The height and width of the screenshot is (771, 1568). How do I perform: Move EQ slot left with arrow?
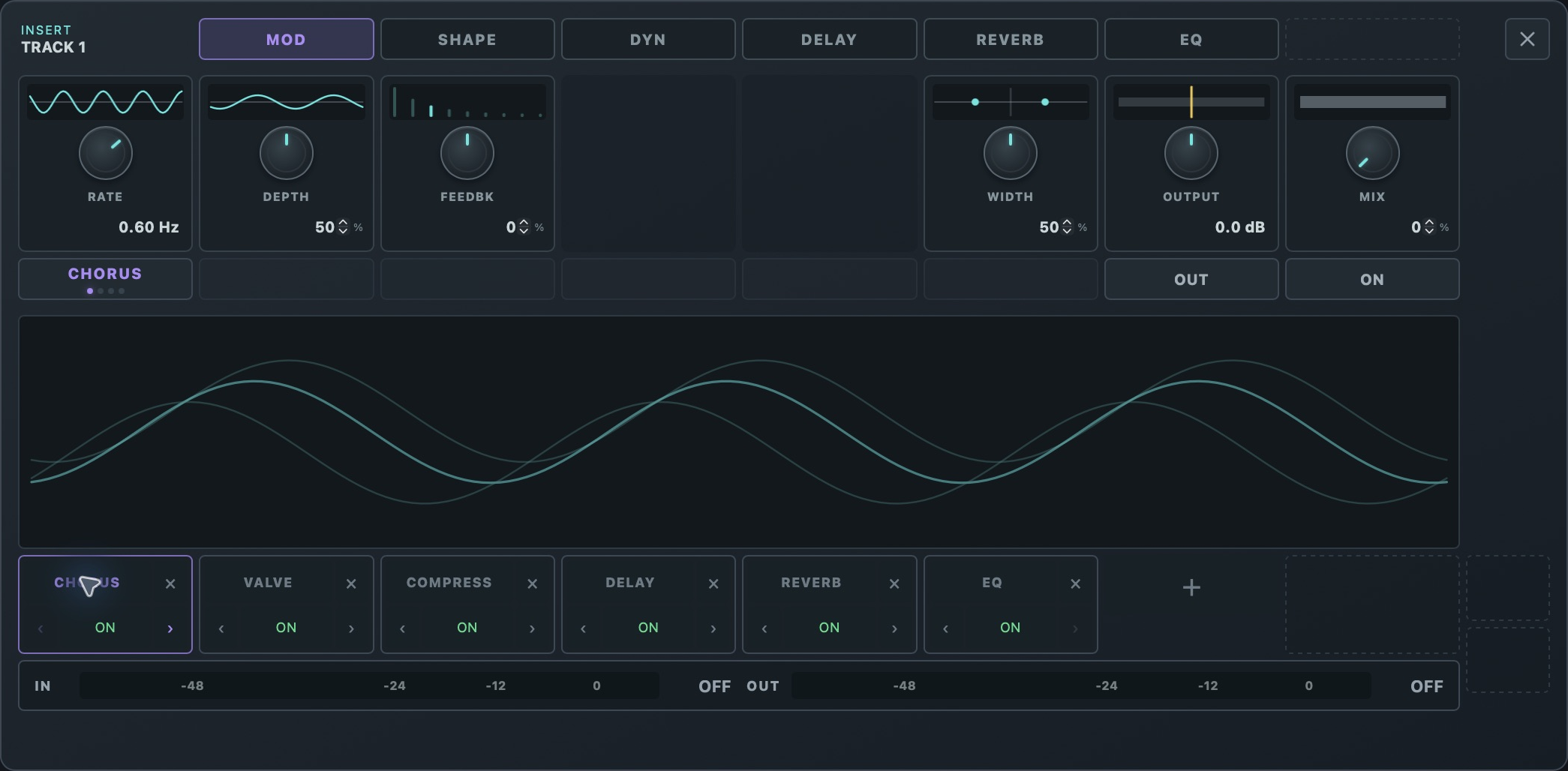(945, 628)
